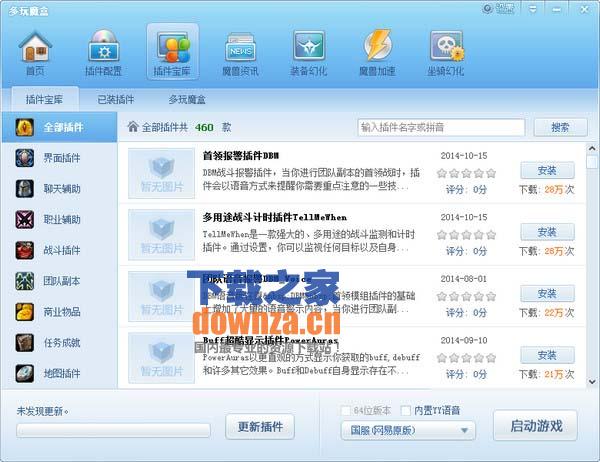Image resolution: width=600 pixels, height=462 pixels.
Task: Toggle the 64位版本 checkbox
Action: coord(345,411)
